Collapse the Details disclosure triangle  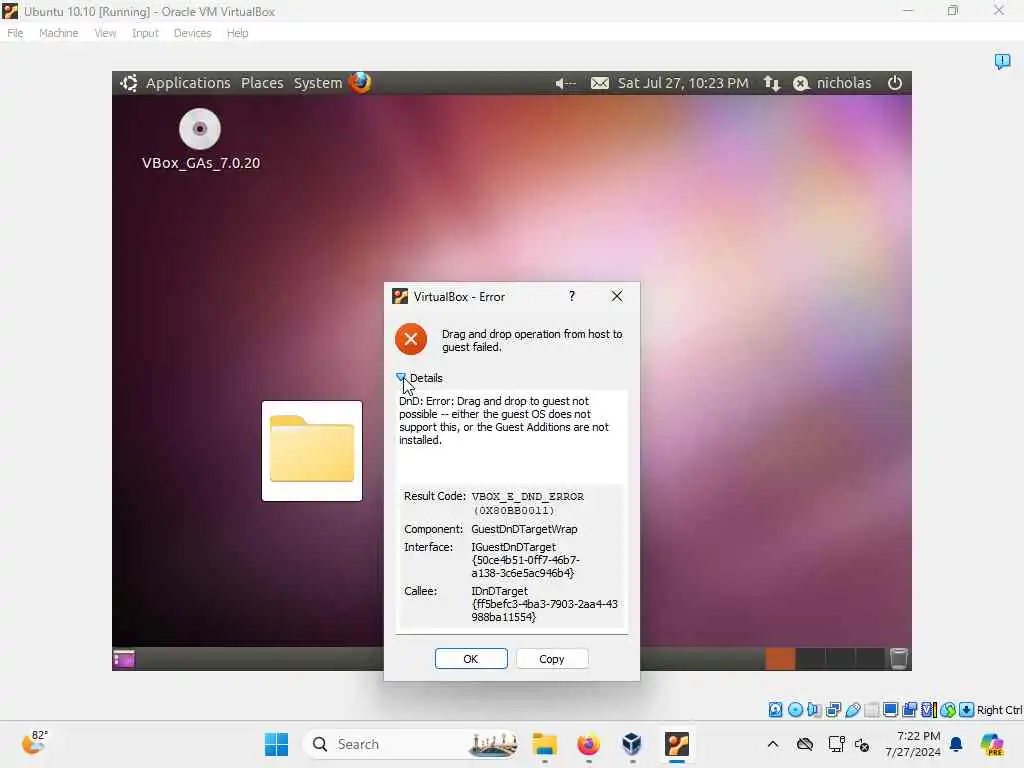[x=401, y=377]
